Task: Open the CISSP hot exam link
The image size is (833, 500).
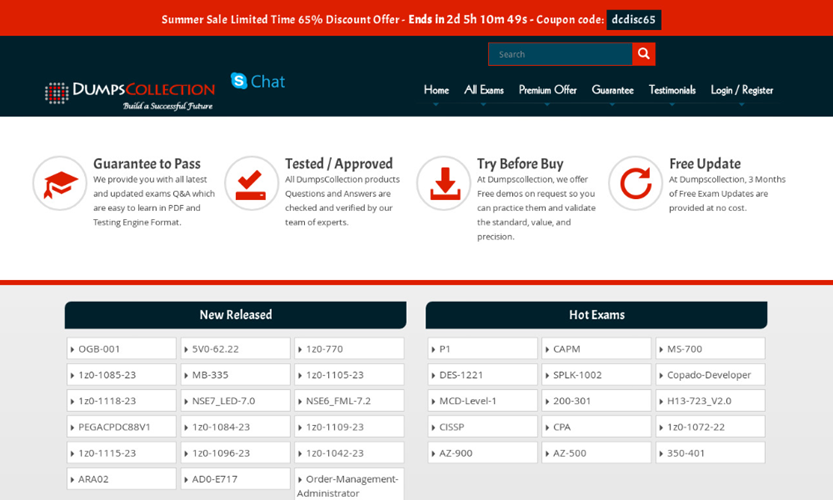Action: tap(482, 427)
